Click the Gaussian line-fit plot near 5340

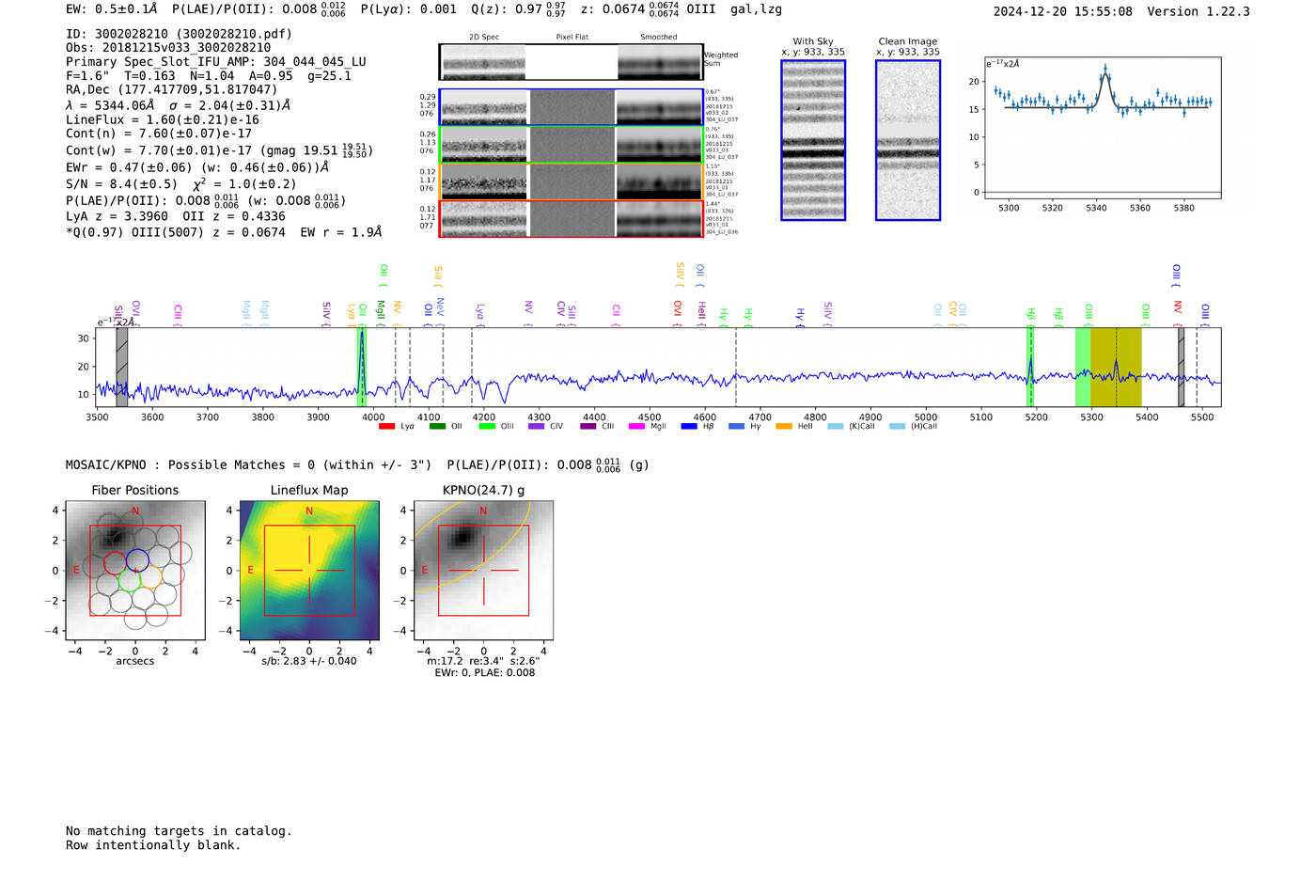click(x=1103, y=128)
